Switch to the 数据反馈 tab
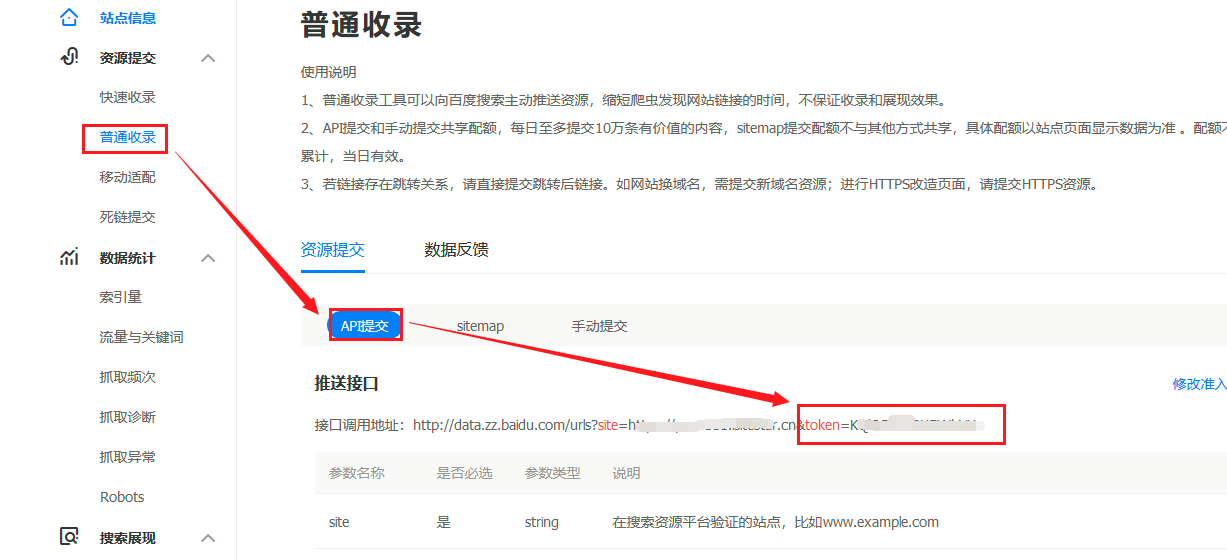 pos(456,250)
